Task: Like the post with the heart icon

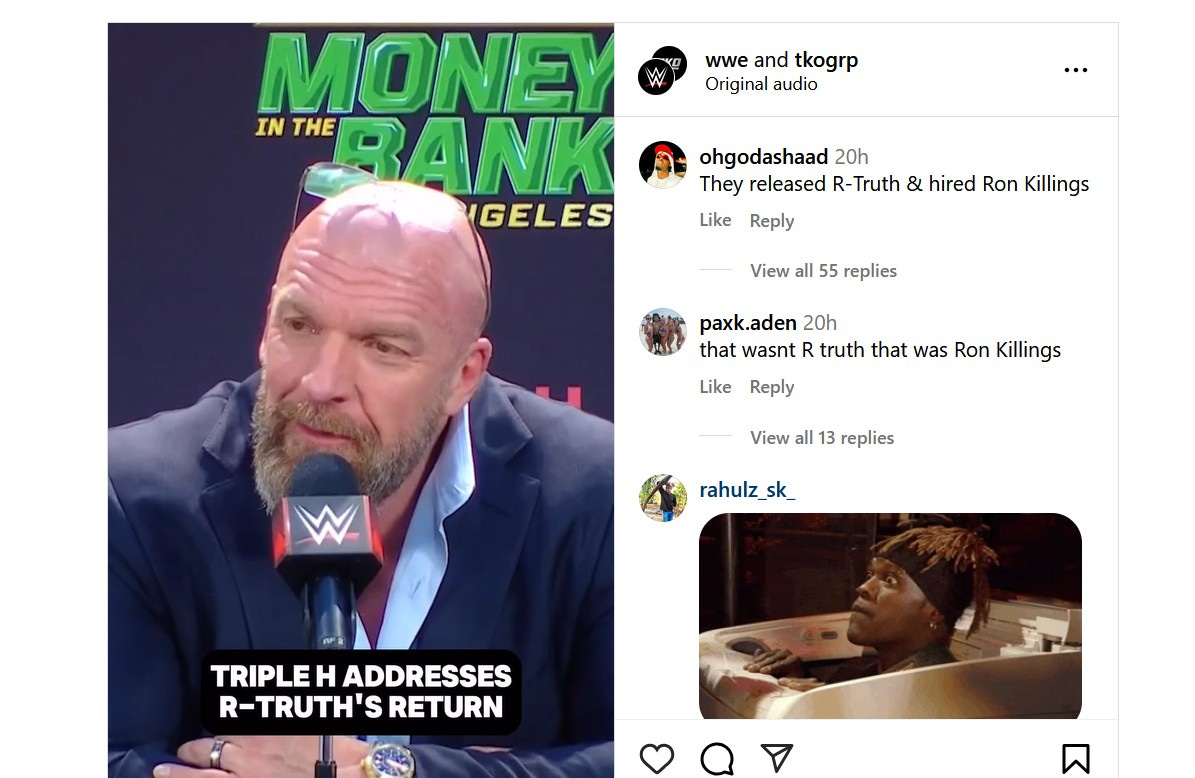Action: [x=656, y=758]
